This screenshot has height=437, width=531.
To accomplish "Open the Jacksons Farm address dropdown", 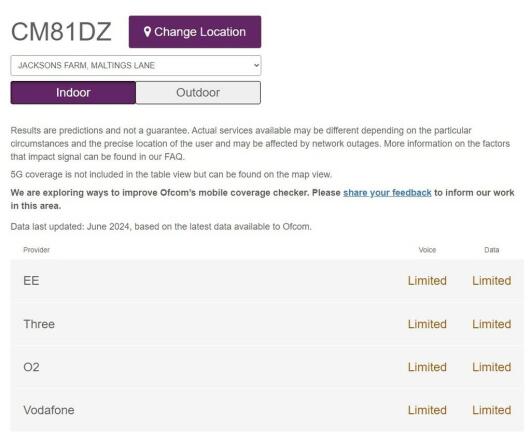I will click(136, 65).
